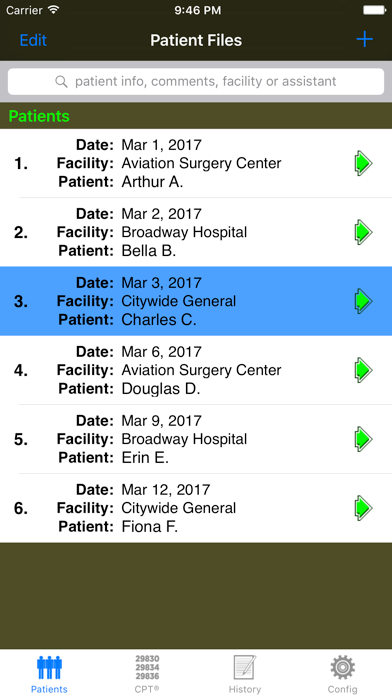This screenshot has height=696, width=392.
Task: Open green arrow for Fiona F.
Action: (363, 508)
